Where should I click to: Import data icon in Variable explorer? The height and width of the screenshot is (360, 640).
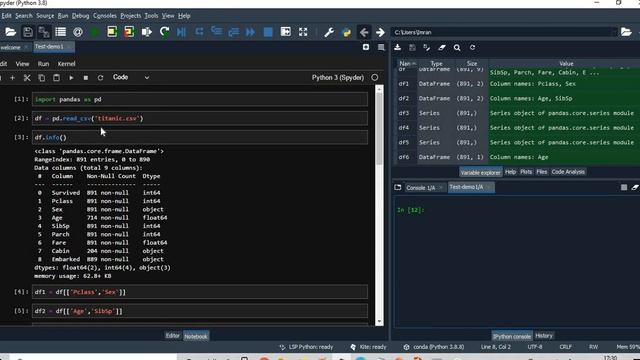[x=398, y=47]
